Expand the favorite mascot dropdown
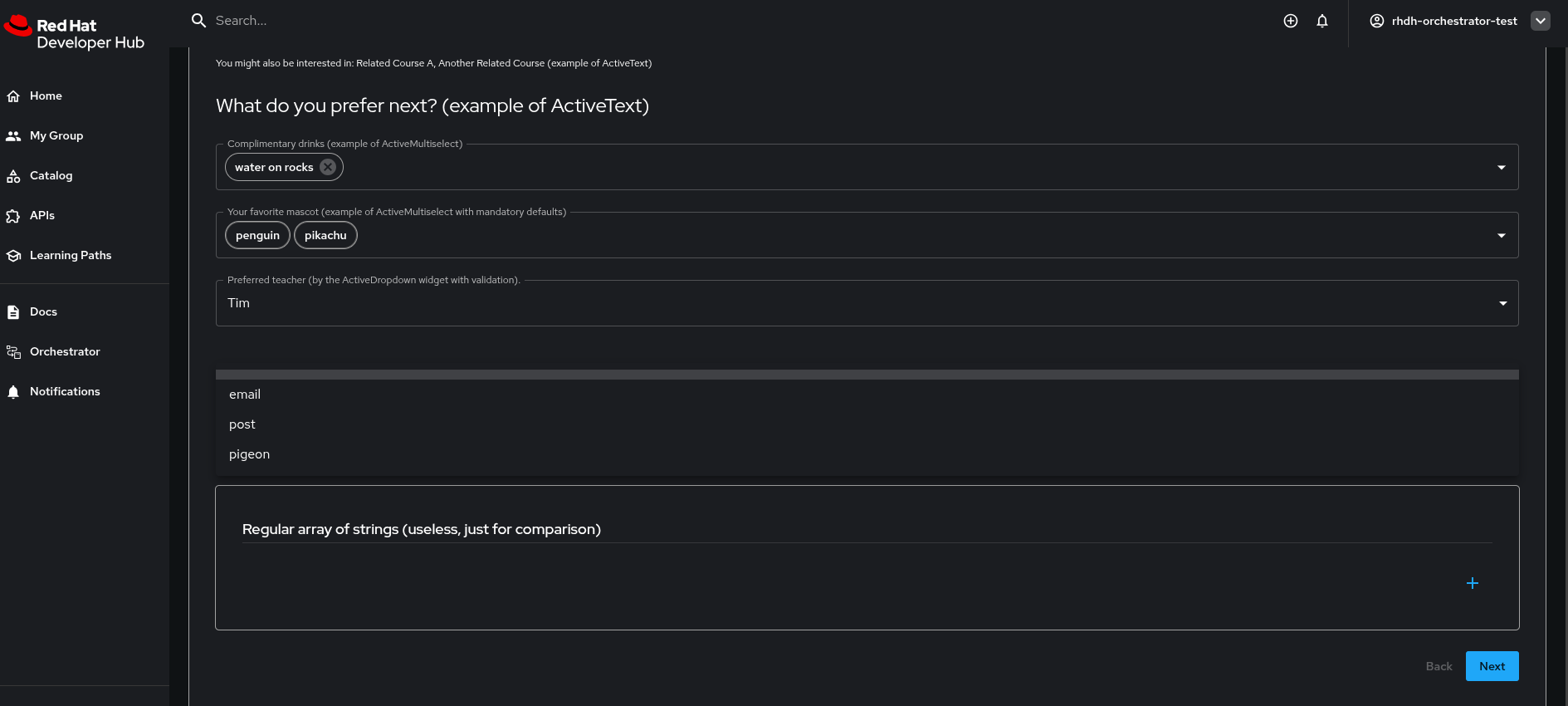 (x=1501, y=236)
